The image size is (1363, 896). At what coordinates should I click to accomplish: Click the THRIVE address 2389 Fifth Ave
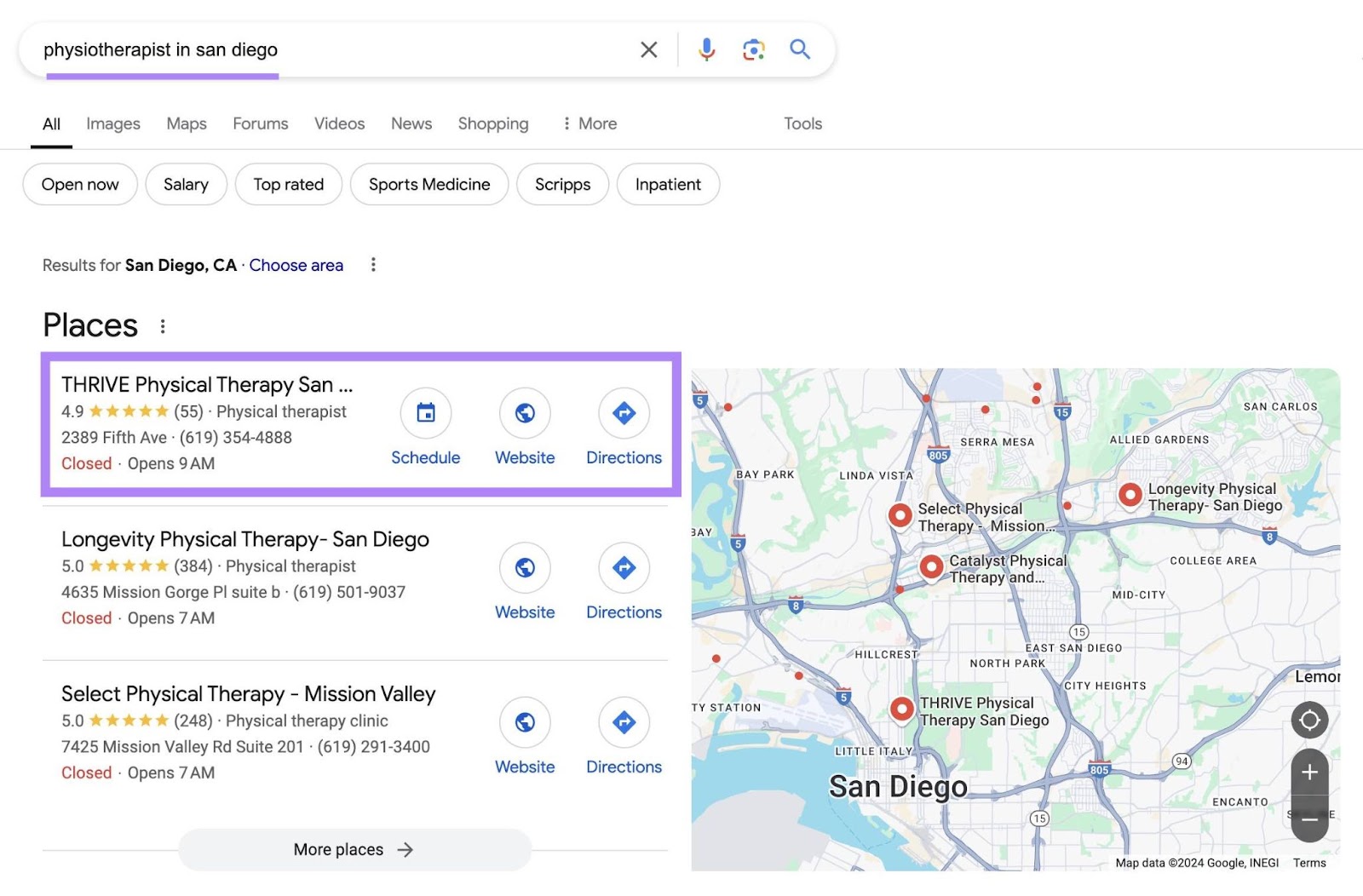pos(114,438)
